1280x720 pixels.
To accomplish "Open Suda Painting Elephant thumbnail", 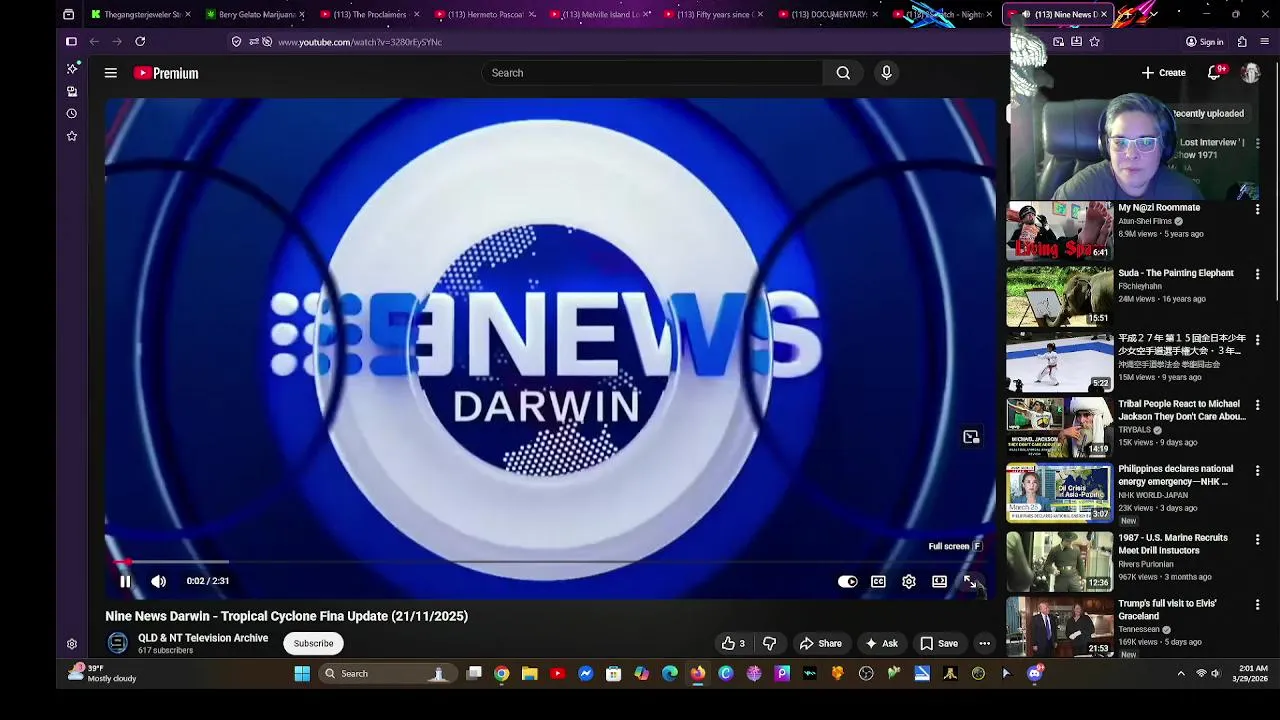I will pos(1059,296).
